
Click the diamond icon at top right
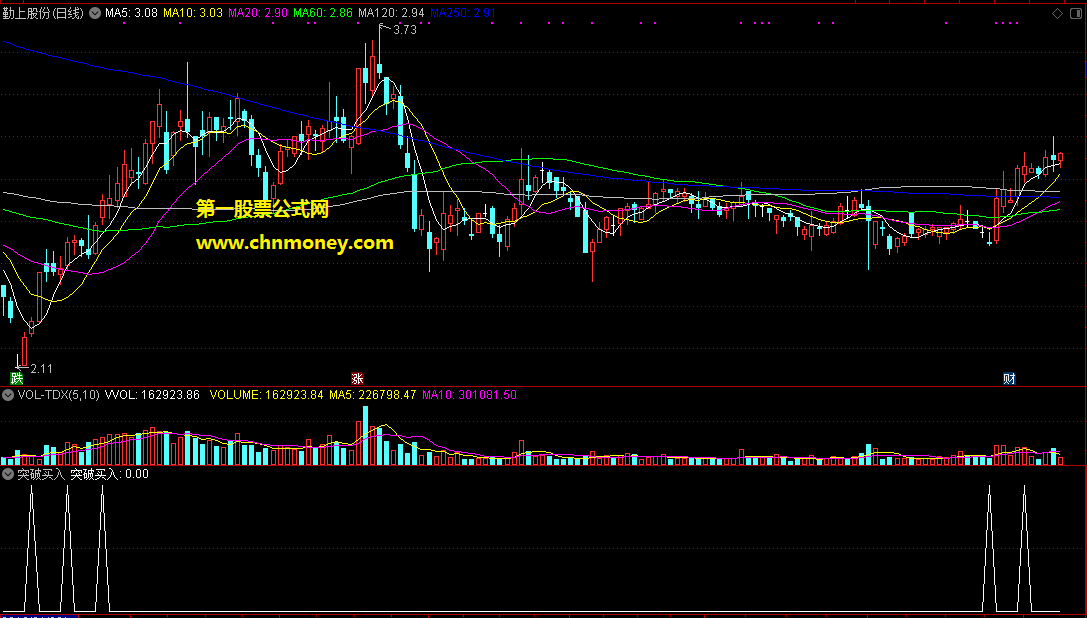(1057, 13)
